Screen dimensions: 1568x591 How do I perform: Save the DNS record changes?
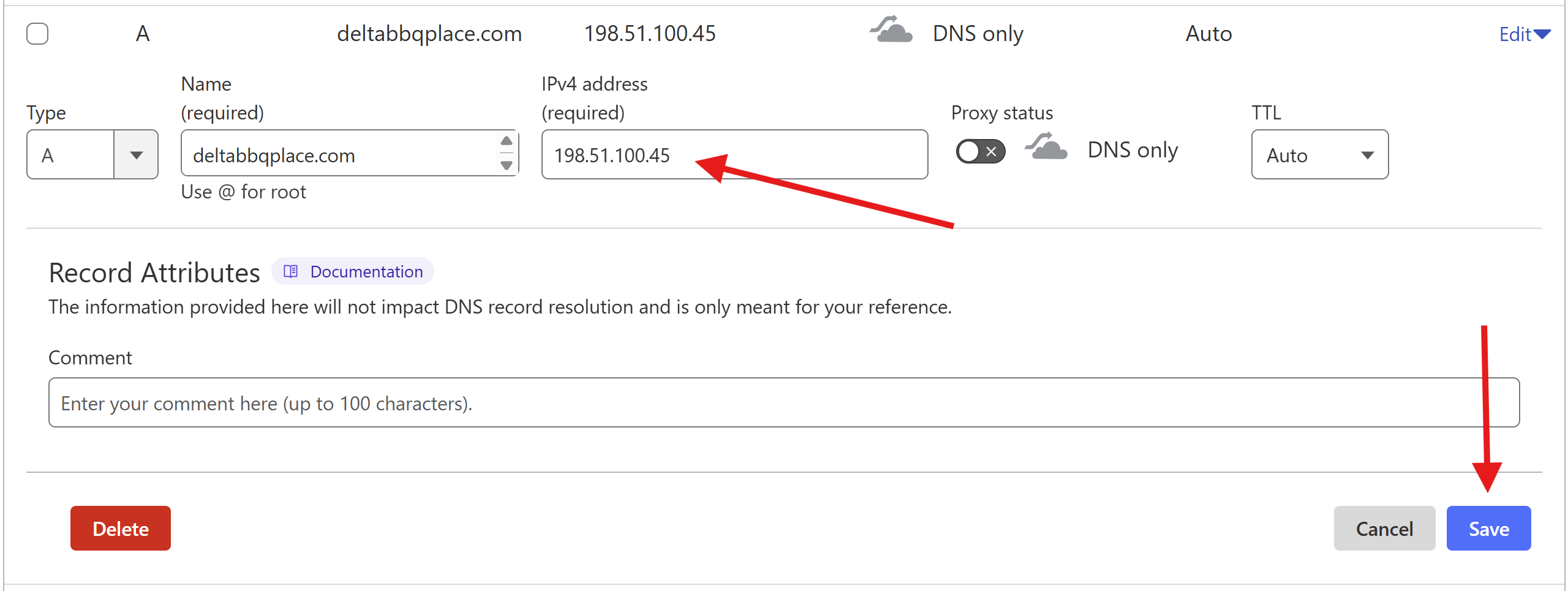coord(1488,529)
